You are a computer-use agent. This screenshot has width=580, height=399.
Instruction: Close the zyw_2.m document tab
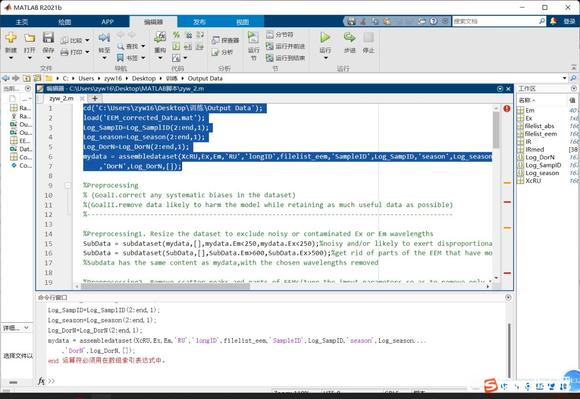pyautogui.click(x=82, y=98)
